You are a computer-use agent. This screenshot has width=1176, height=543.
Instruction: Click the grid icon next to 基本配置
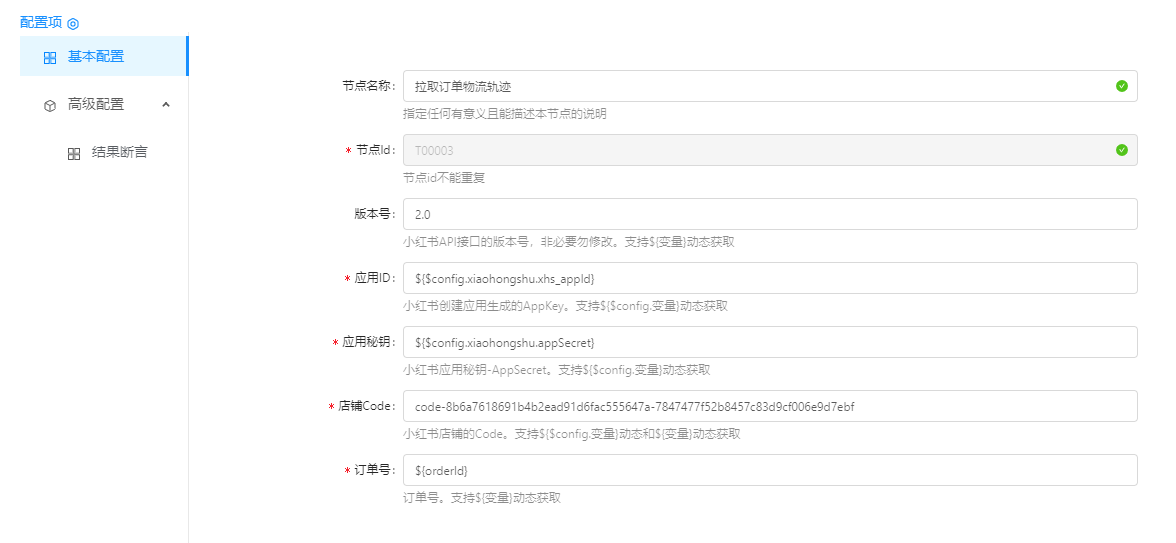click(x=50, y=57)
